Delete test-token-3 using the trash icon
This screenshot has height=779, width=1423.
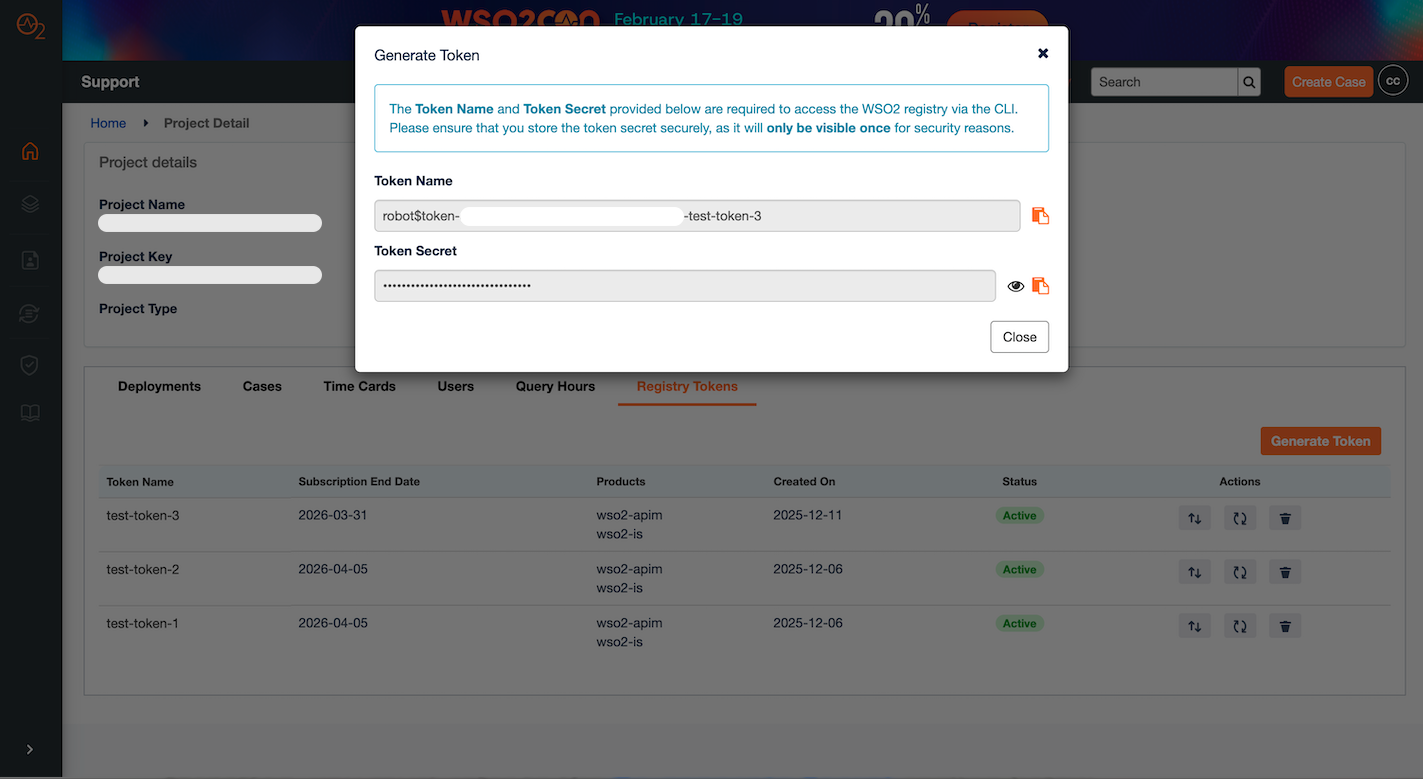(1284, 518)
